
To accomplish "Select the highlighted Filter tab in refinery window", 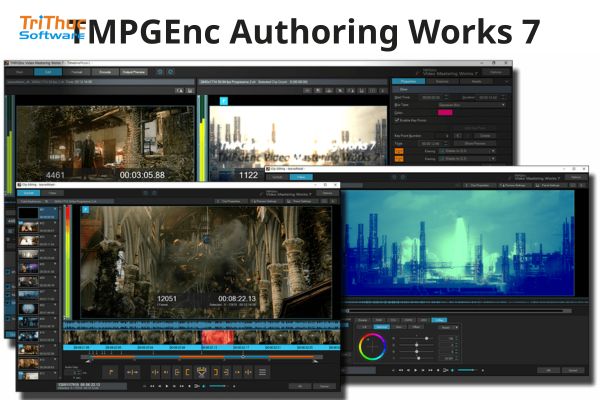I will coord(301,177).
